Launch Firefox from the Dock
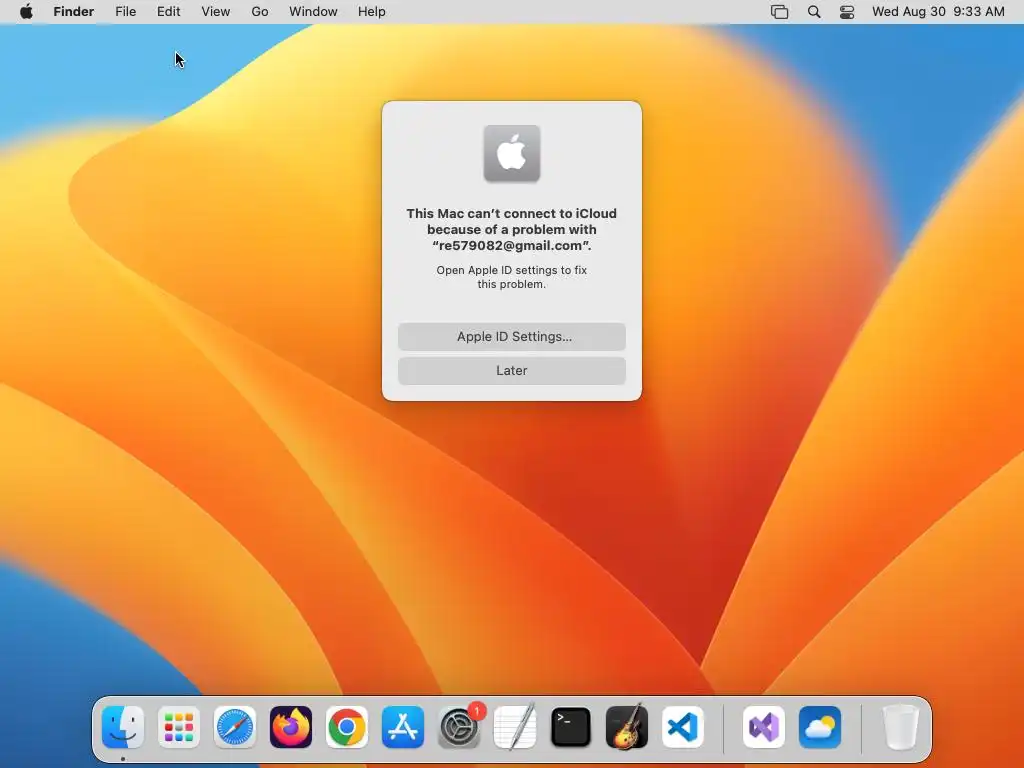The height and width of the screenshot is (768, 1024). point(291,727)
